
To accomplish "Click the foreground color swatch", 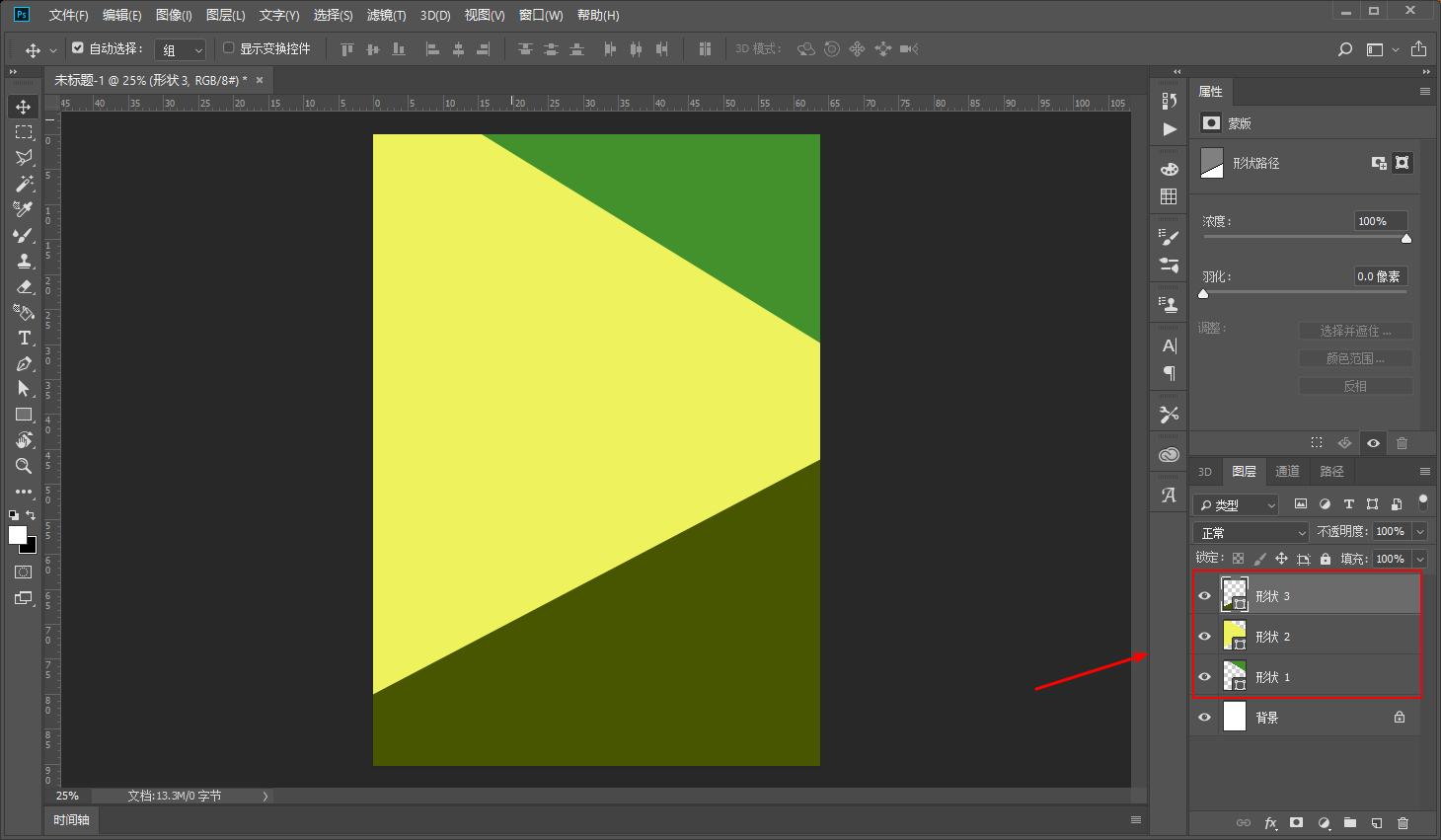I will coord(18,534).
